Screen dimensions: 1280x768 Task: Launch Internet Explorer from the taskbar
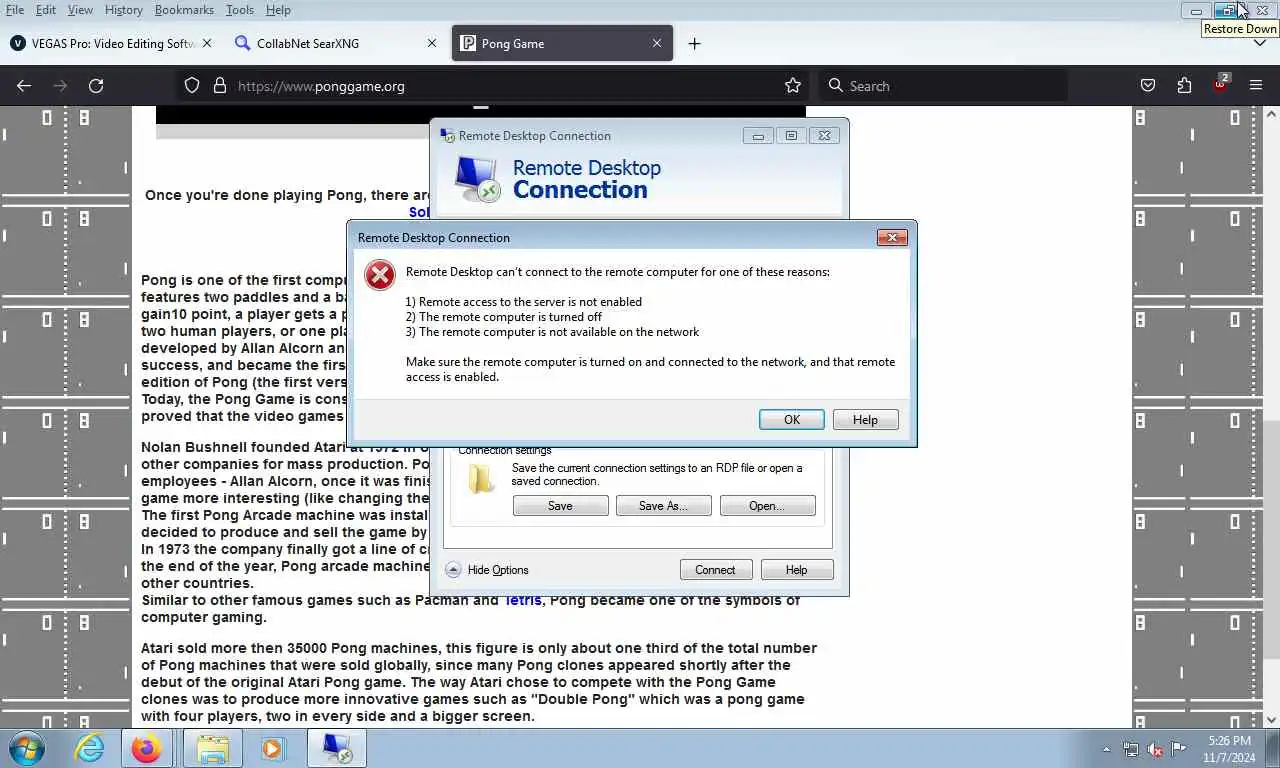(x=89, y=749)
